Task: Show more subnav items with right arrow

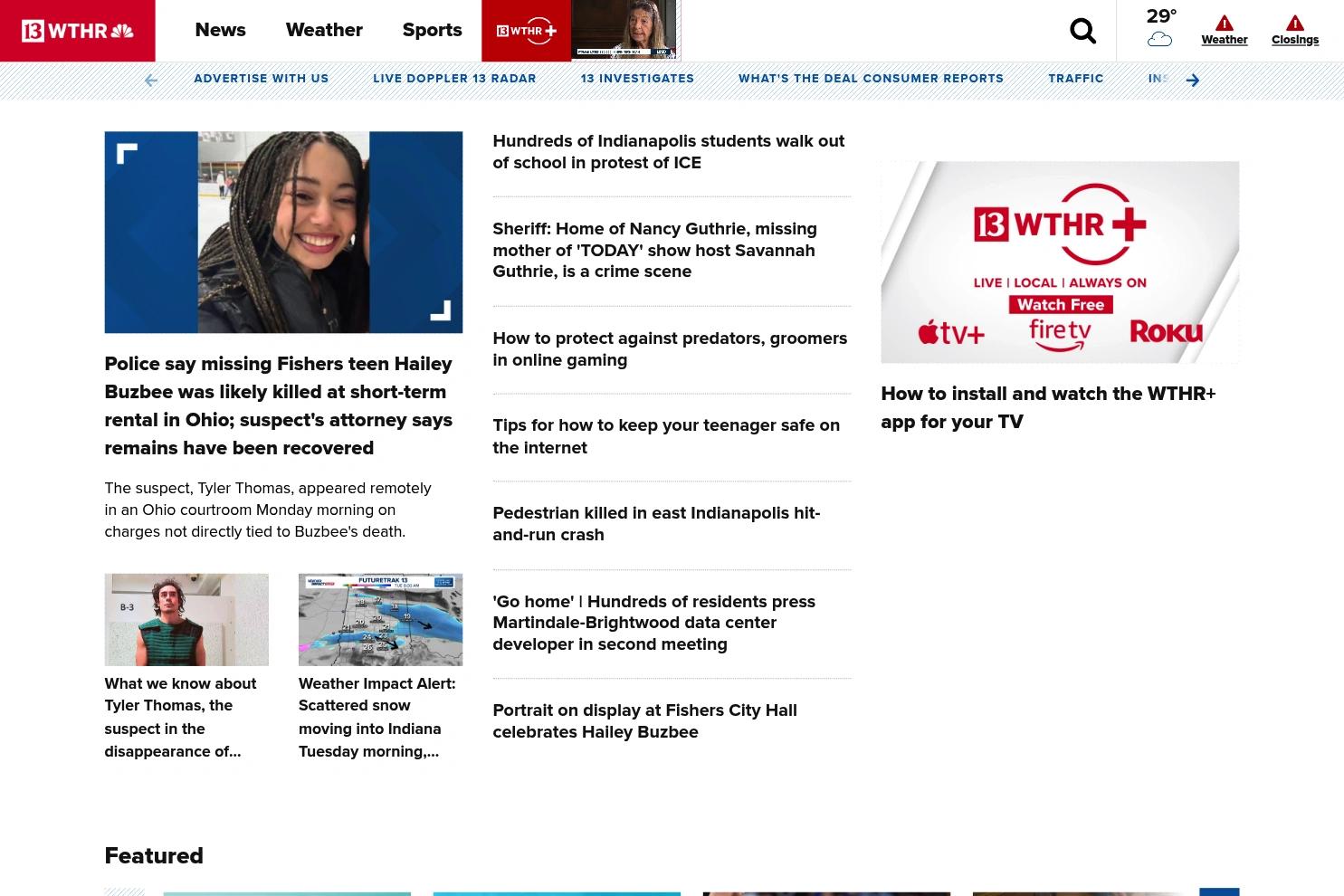Action: point(1192,81)
